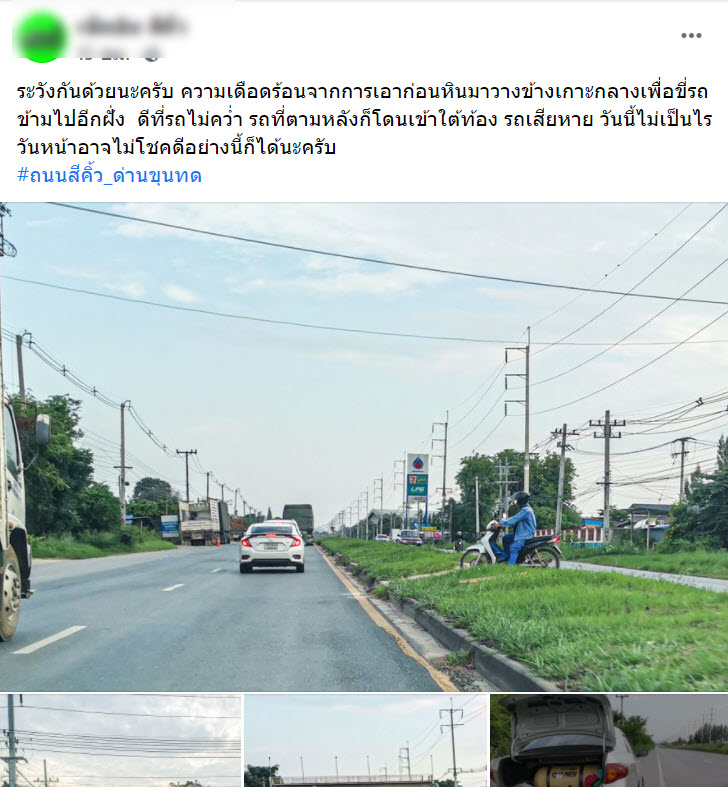Open the middle overpass thumbnail
The image size is (728, 787).
click(x=366, y=741)
